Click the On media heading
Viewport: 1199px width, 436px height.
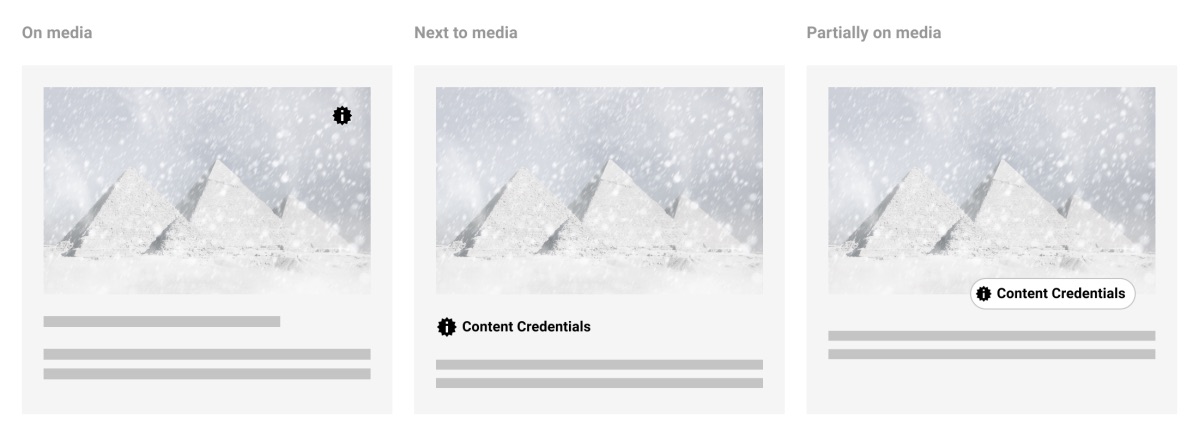57,33
